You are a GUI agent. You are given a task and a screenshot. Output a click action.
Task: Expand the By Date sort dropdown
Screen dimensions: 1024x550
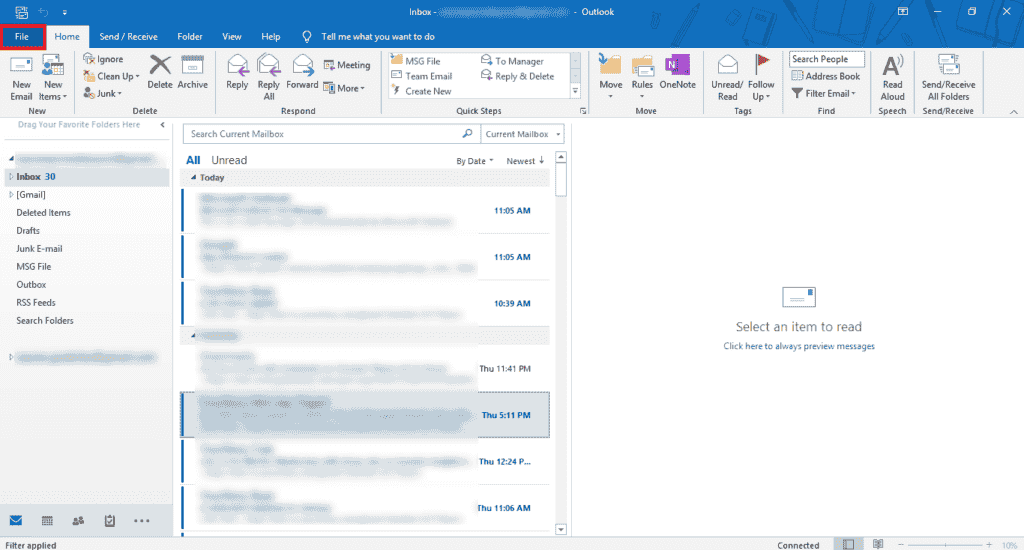tap(475, 161)
